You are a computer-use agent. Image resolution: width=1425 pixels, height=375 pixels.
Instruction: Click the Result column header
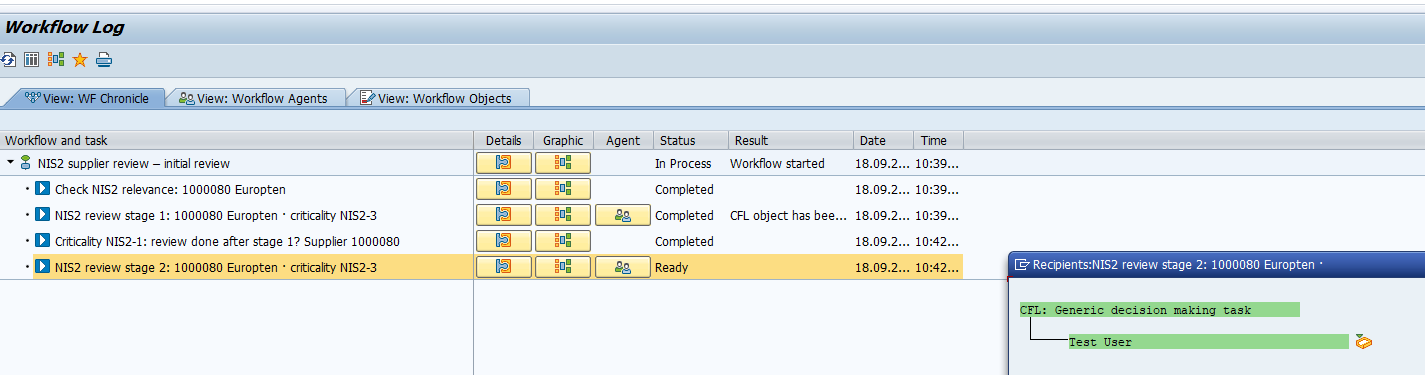pos(791,140)
